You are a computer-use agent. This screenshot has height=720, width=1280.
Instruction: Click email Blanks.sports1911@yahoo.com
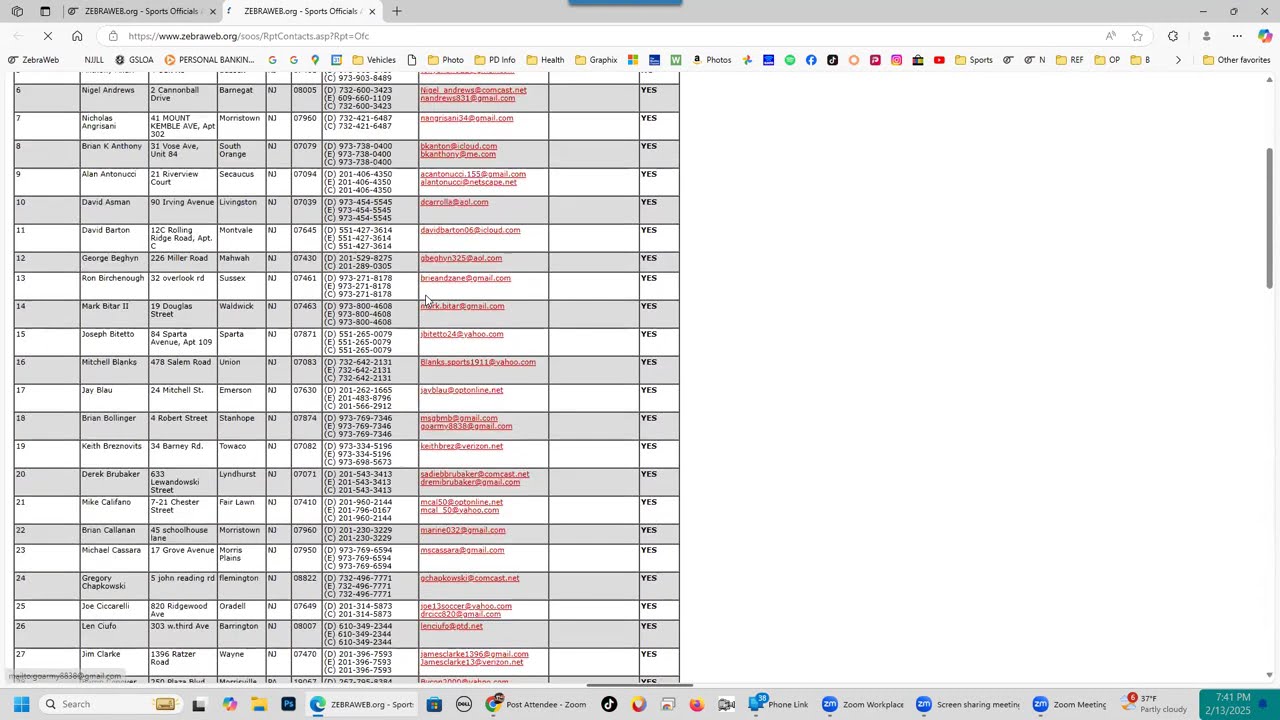[478, 362]
